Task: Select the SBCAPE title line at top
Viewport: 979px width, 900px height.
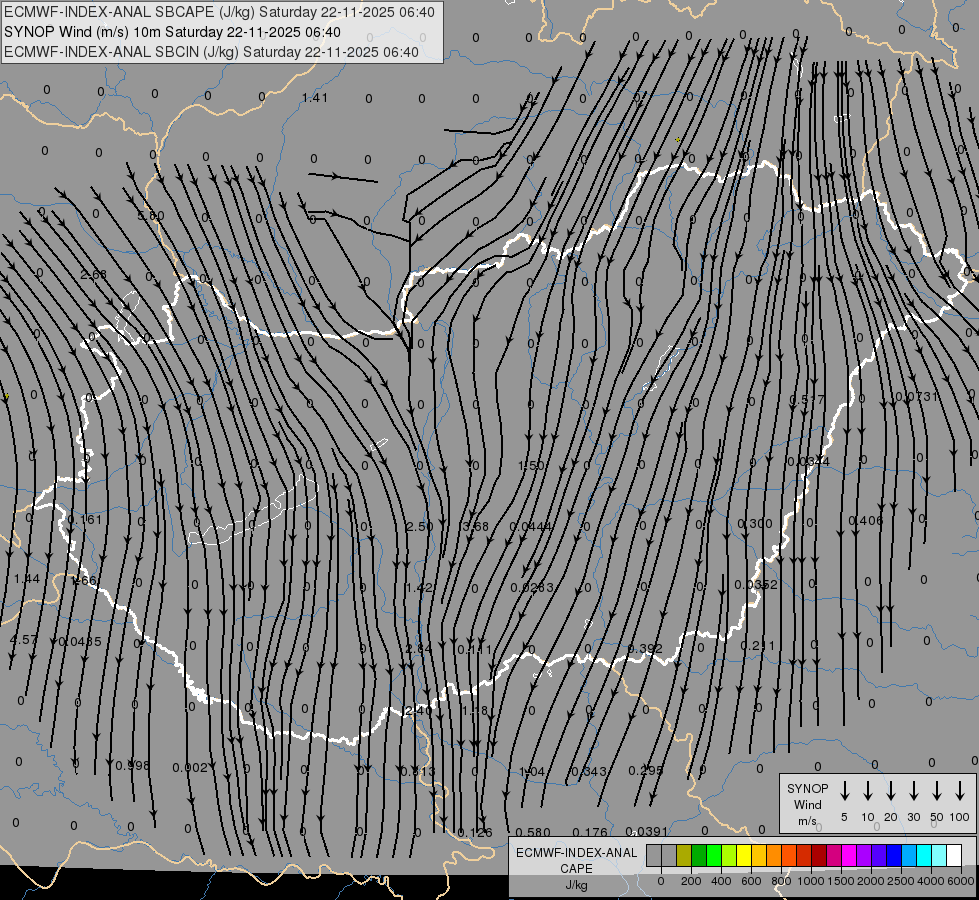Action: (219, 12)
